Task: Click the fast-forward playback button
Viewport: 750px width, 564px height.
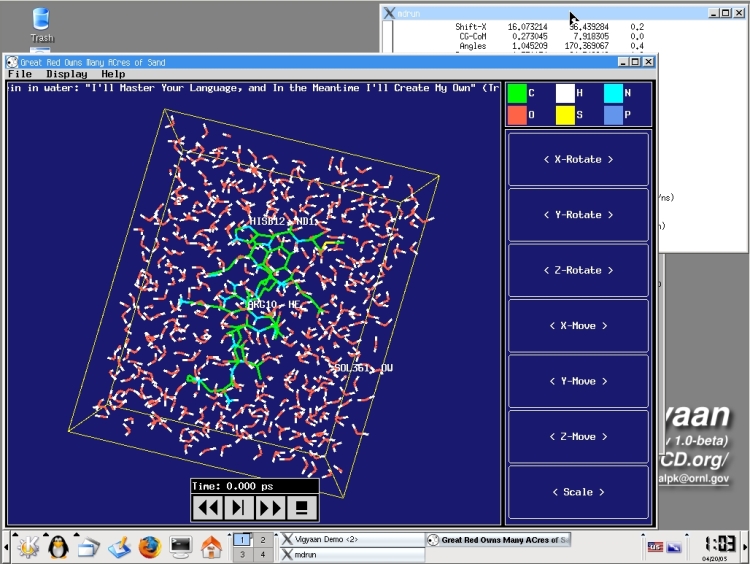Action: pyautogui.click(x=271, y=507)
